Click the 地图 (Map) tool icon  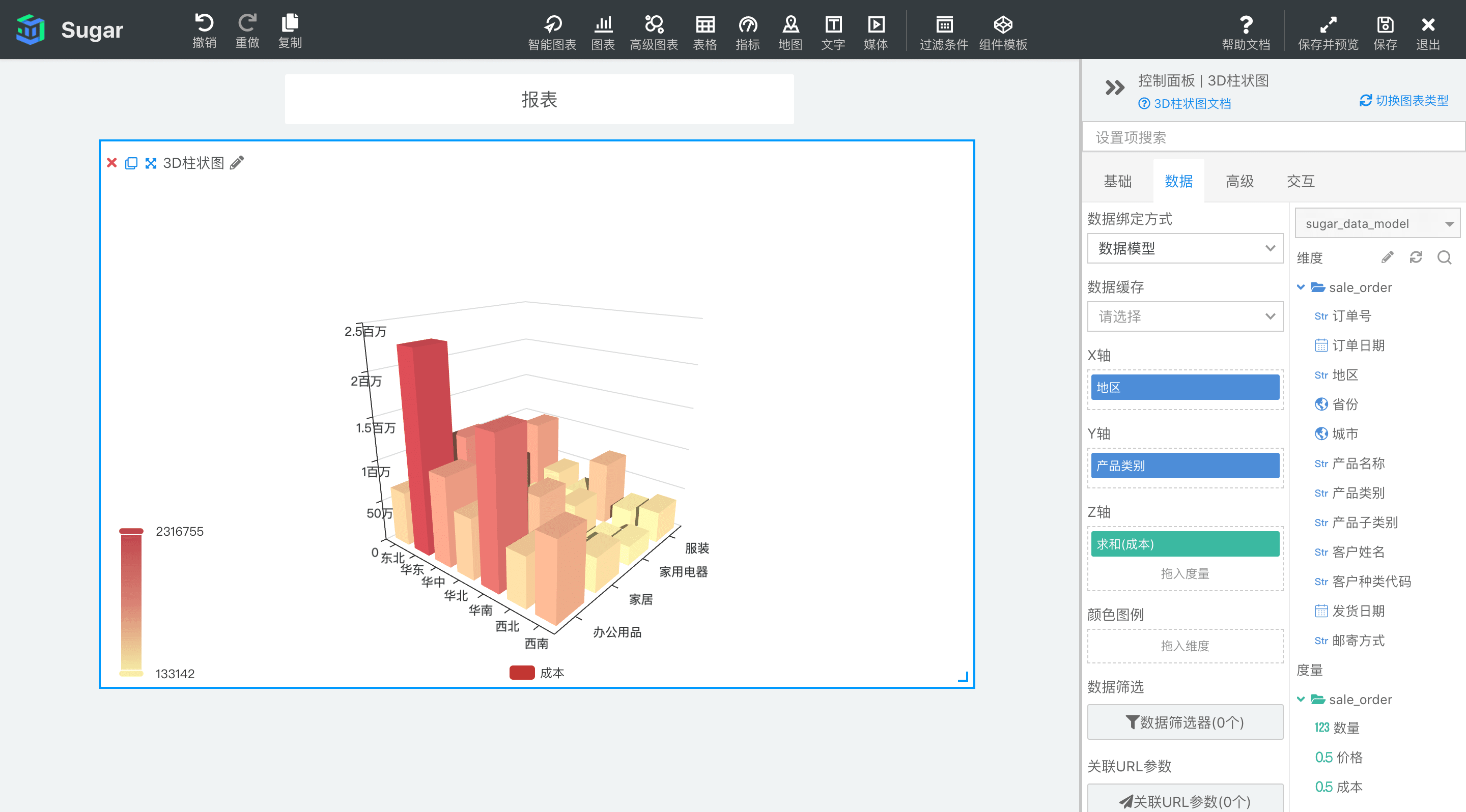point(791,29)
